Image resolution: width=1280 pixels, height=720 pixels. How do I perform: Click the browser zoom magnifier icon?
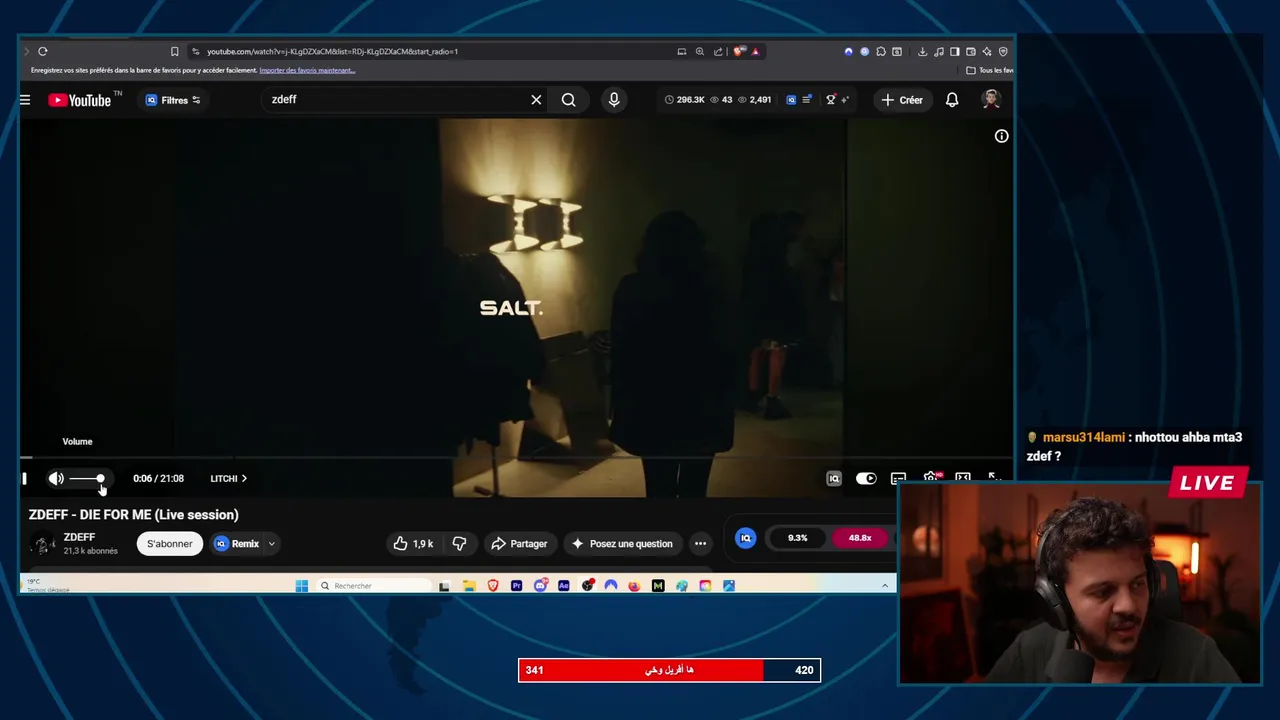click(700, 51)
